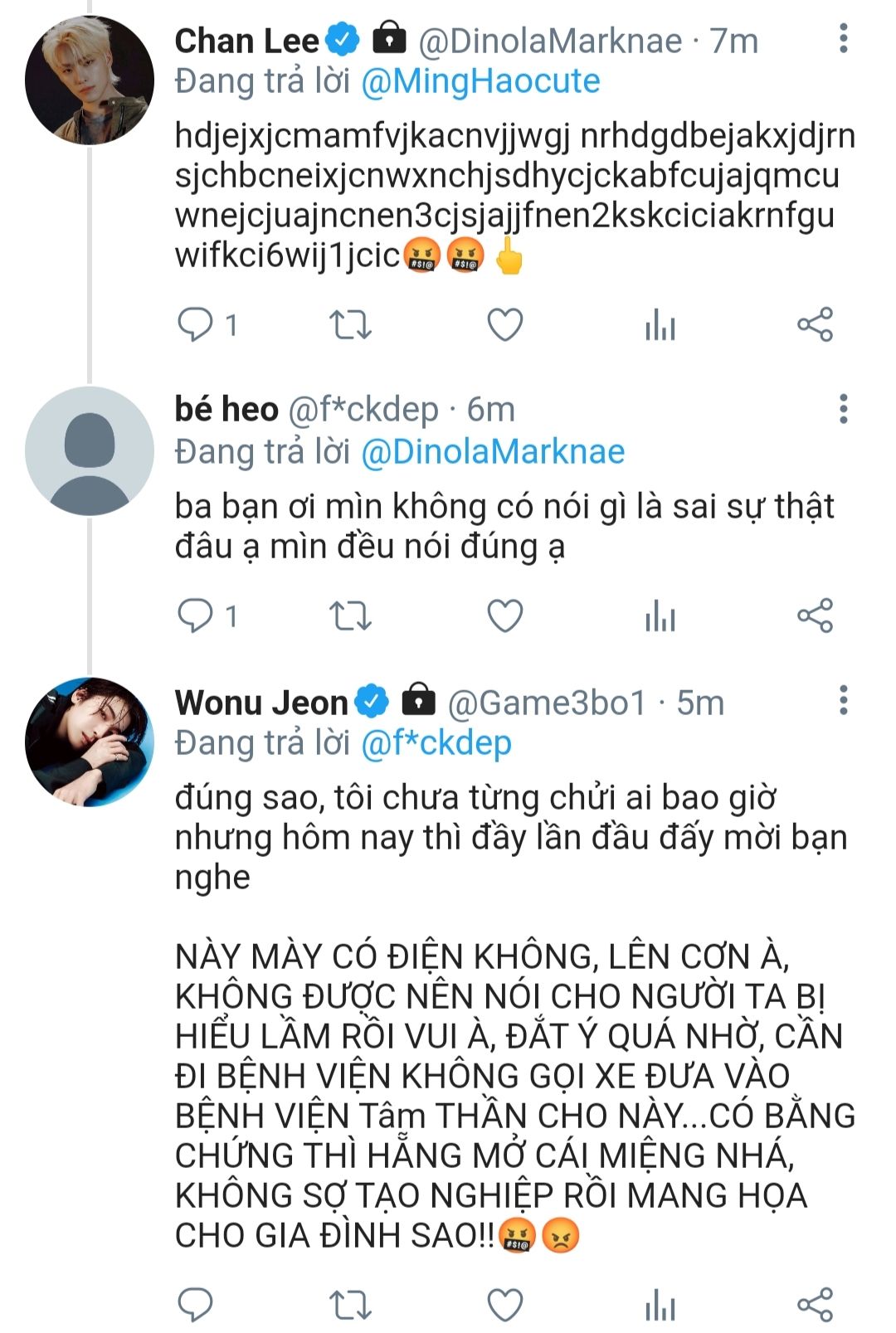This screenshot has height=1333, width=896.
Task: Open more options on Wonu Jeon's tweet
Action: pos(843,701)
